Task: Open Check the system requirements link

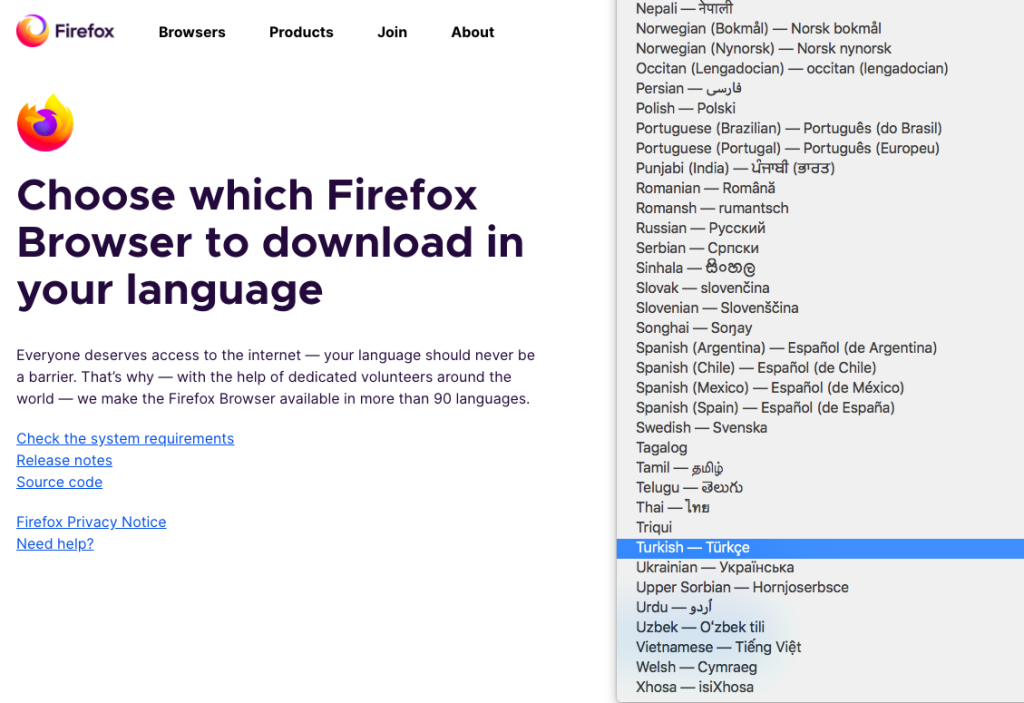Action: click(x=125, y=439)
